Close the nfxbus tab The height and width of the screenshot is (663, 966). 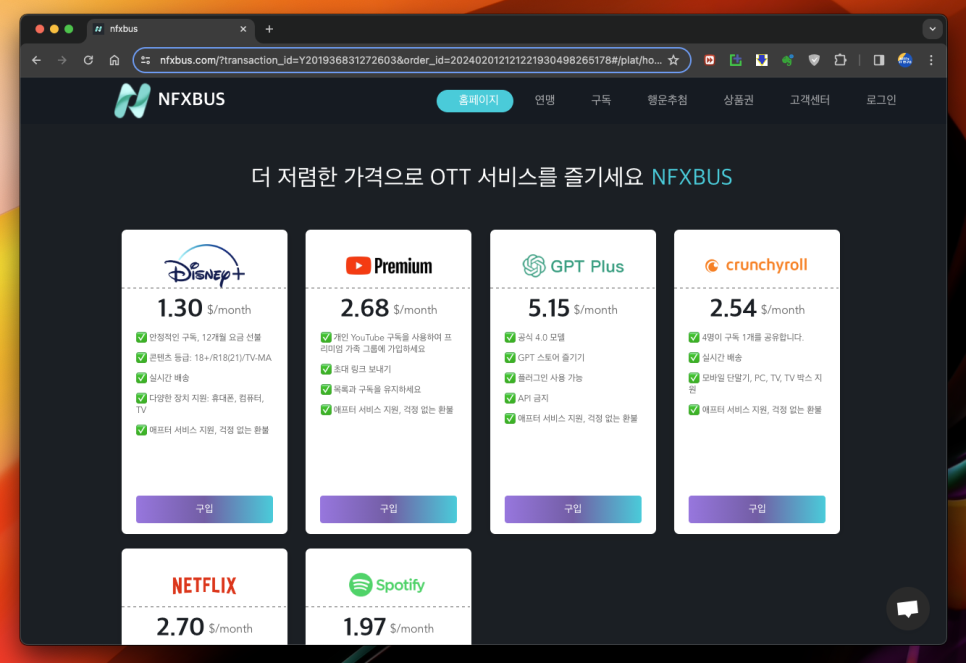tap(243, 29)
